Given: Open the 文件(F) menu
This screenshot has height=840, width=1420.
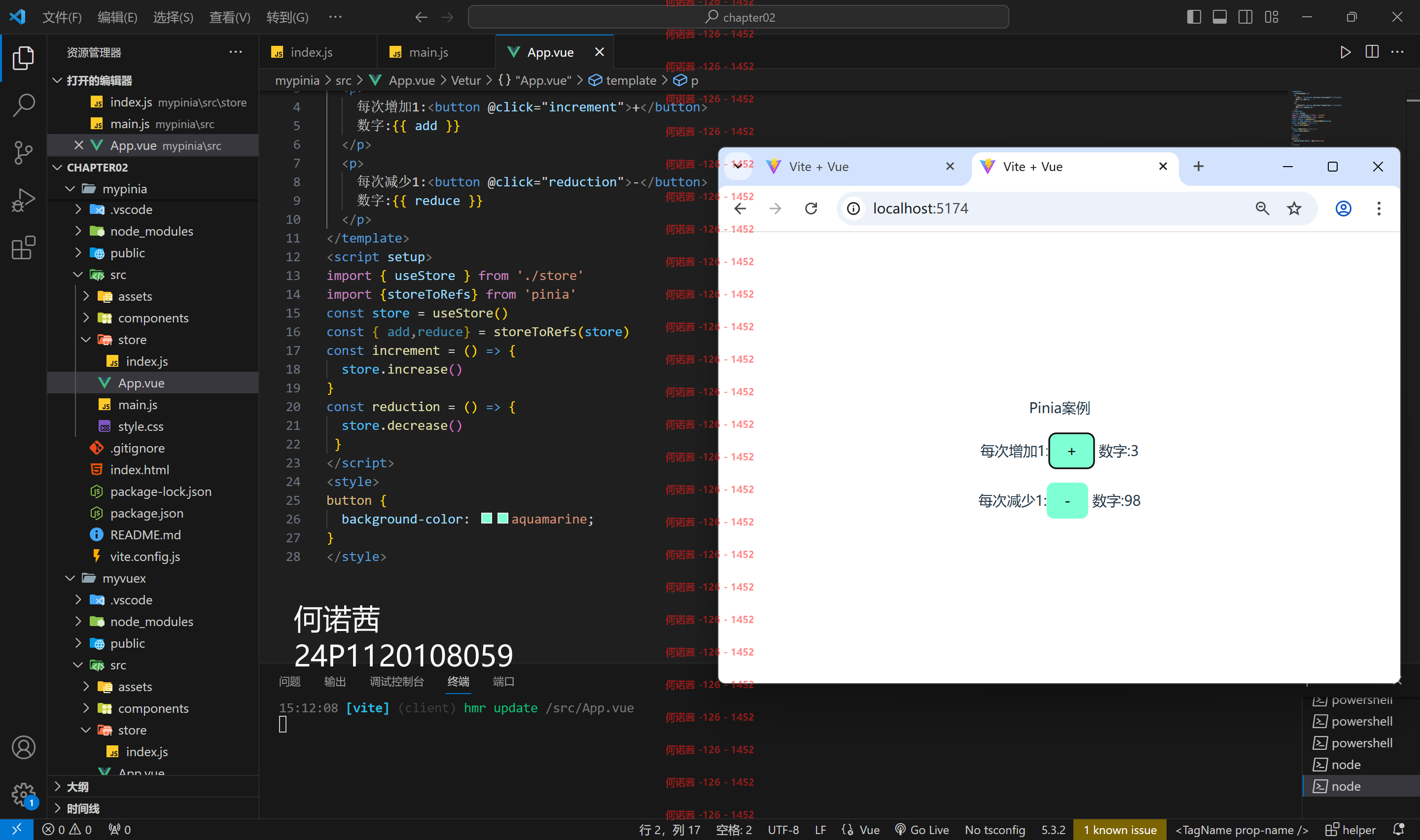Looking at the screenshot, I should tap(62, 17).
